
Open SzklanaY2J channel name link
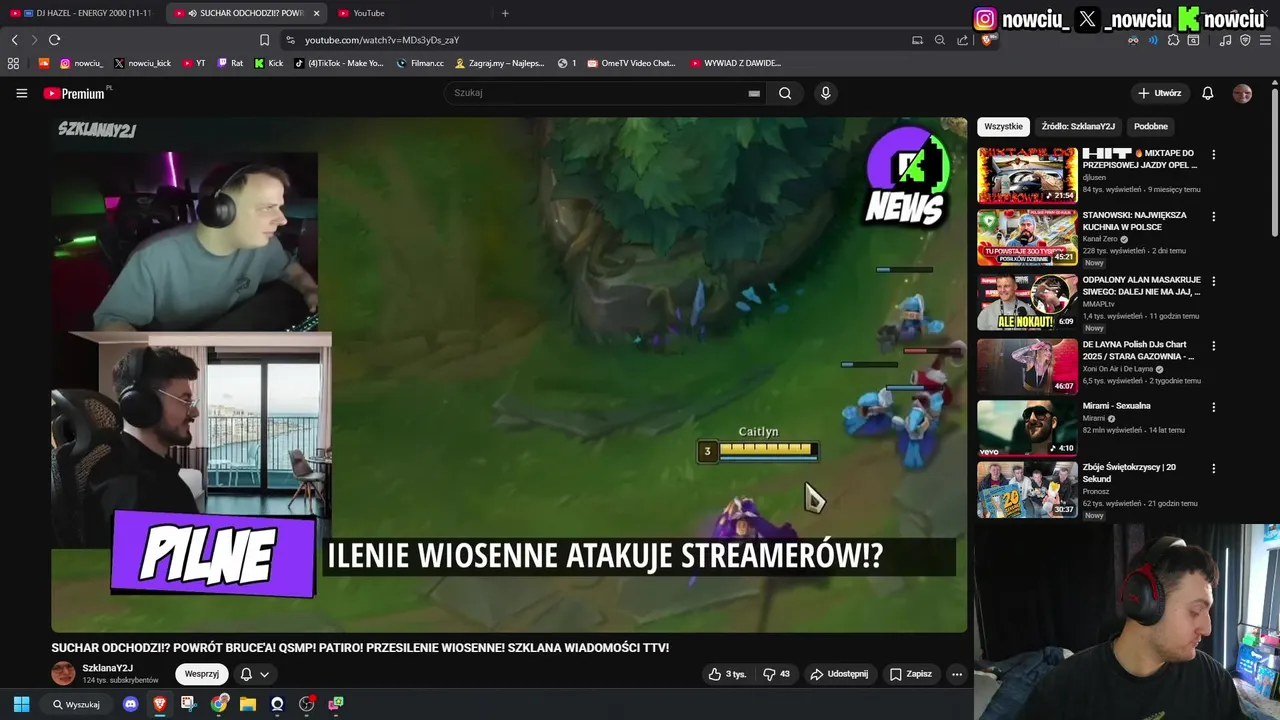[x=108, y=668]
